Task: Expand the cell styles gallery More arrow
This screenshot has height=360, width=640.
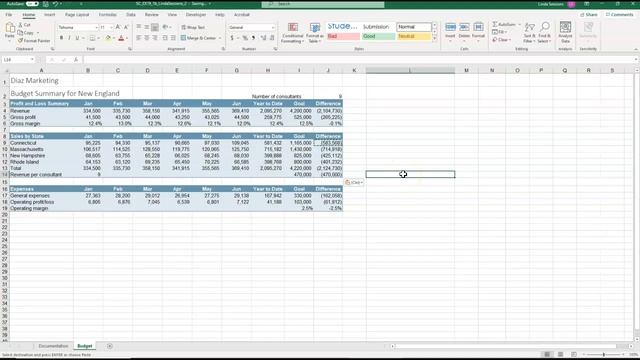Action: click(435, 39)
